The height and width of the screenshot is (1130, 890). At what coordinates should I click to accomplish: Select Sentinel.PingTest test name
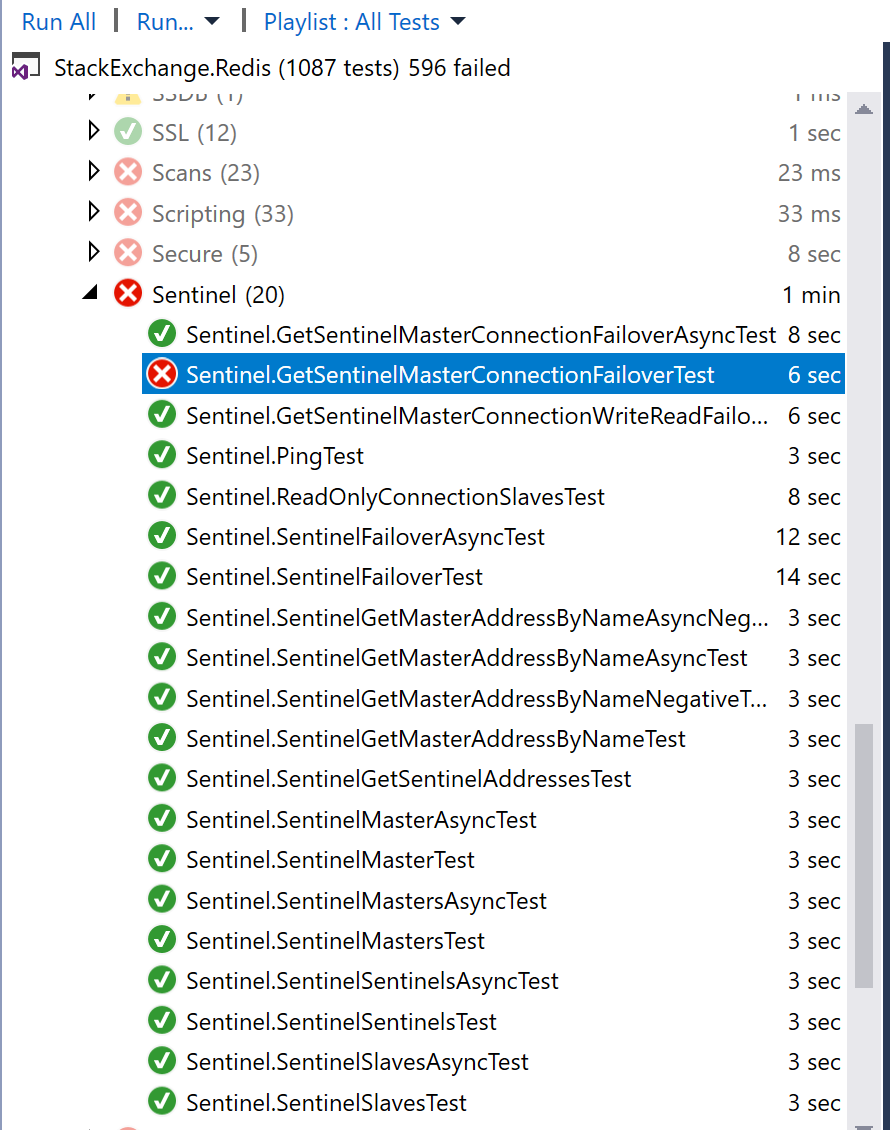click(x=275, y=456)
